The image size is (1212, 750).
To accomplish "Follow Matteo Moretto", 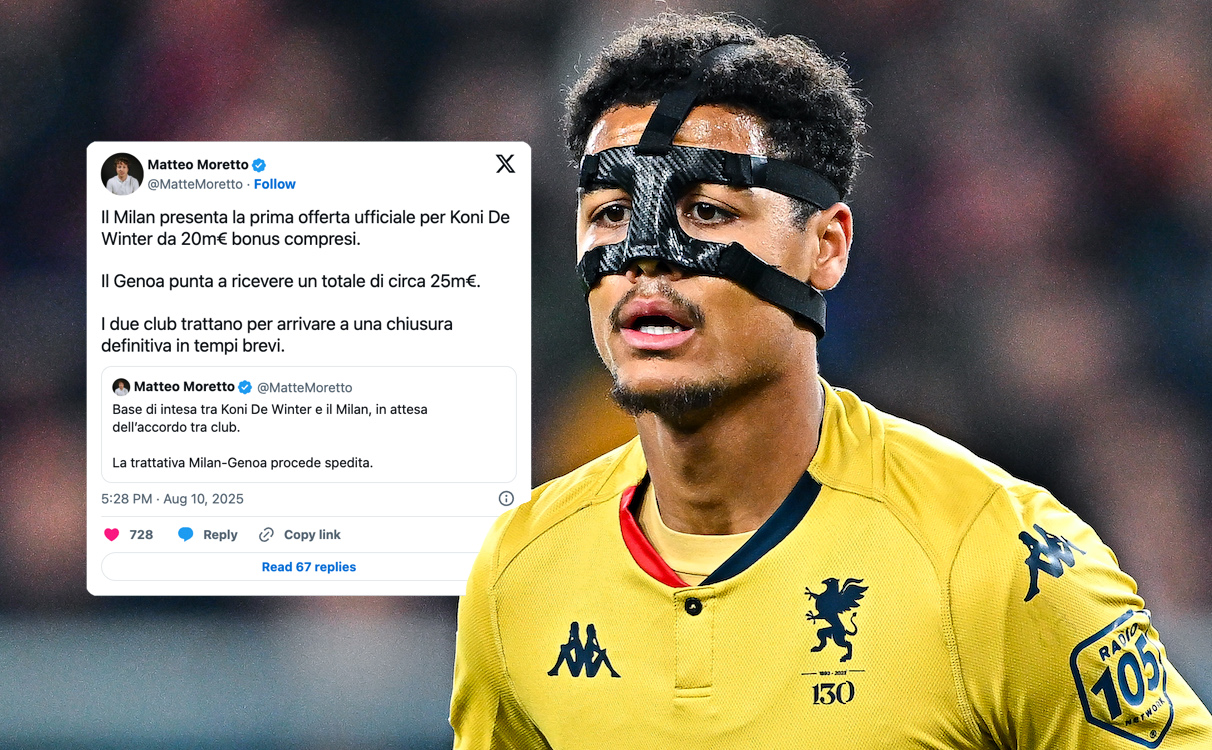I will (x=275, y=184).
